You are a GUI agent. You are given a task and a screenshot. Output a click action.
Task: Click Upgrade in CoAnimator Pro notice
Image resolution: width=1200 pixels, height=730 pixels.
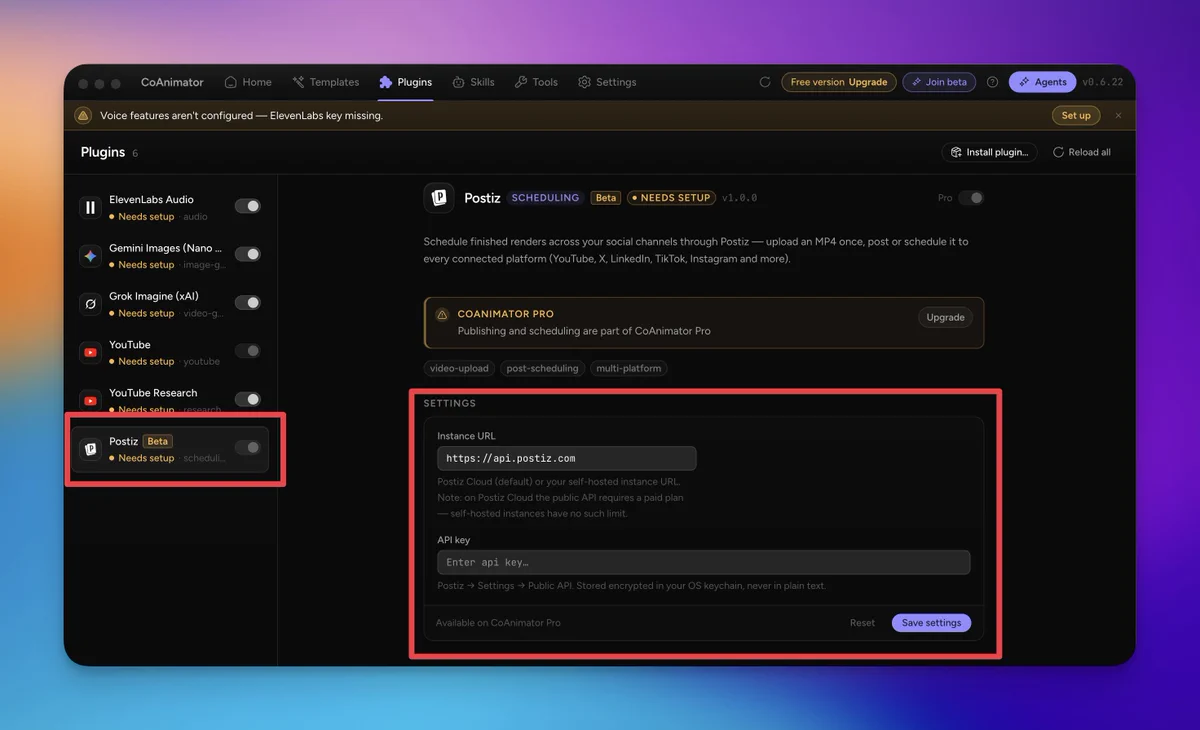coord(945,318)
